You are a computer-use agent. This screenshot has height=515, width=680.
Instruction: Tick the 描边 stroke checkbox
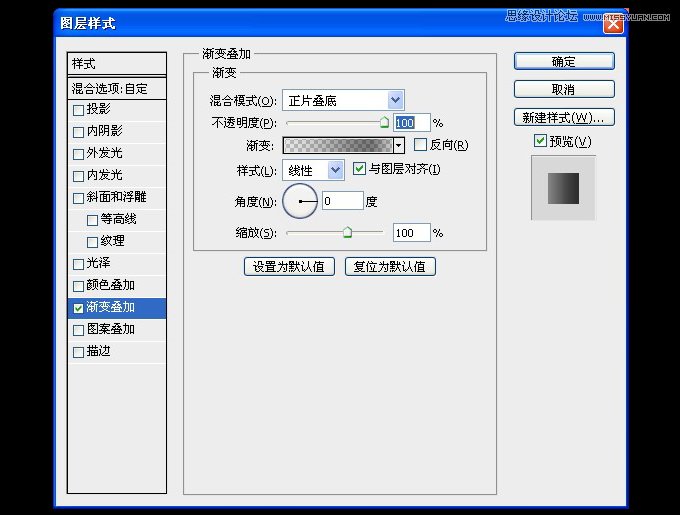[78, 352]
